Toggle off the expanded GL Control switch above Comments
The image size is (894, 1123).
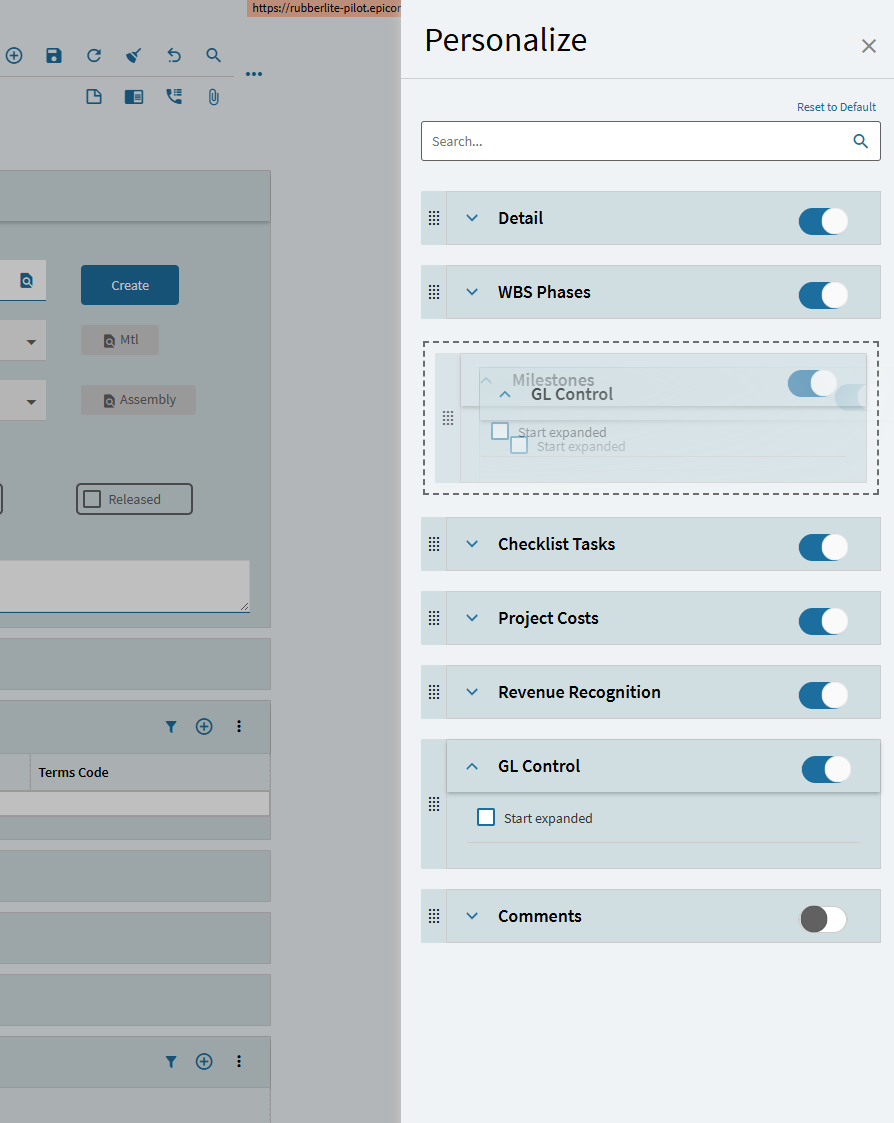click(826, 769)
